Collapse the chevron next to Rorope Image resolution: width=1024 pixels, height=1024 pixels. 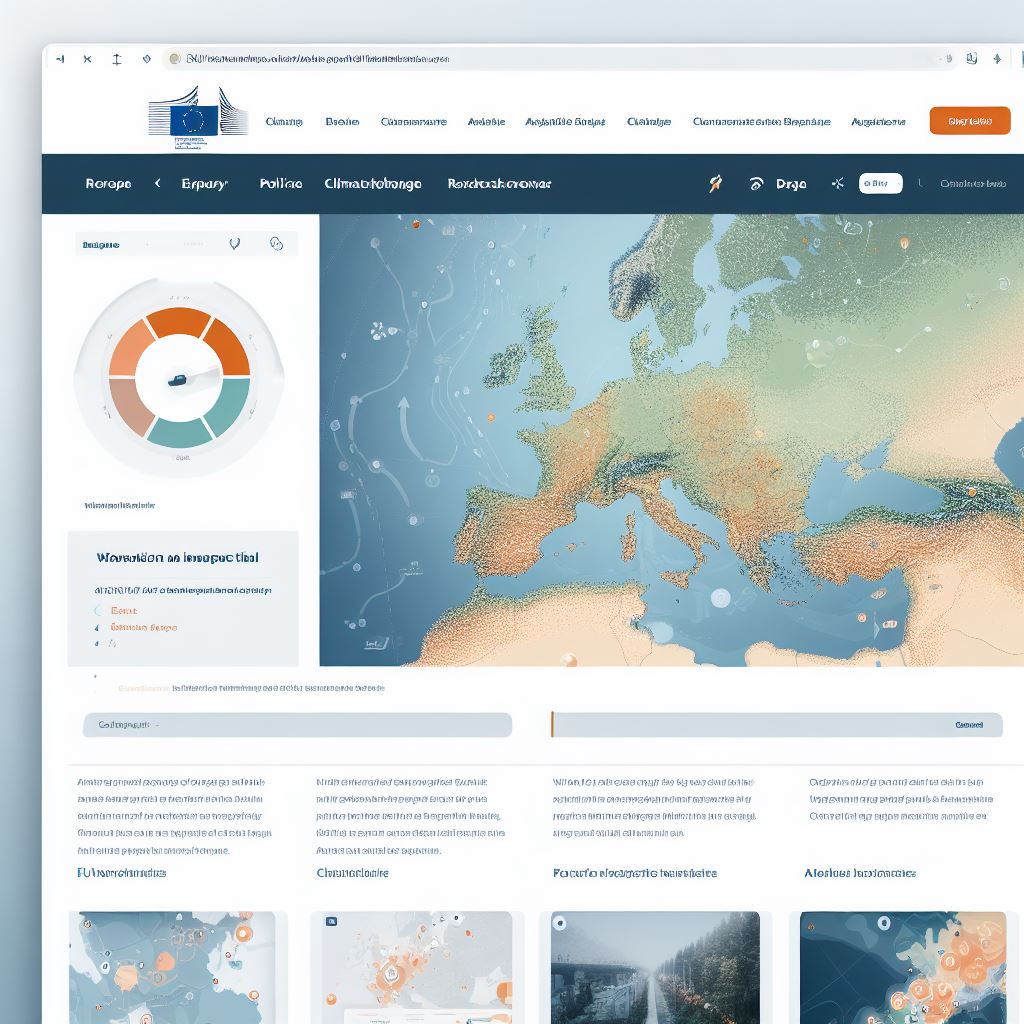tap(157, 184)
